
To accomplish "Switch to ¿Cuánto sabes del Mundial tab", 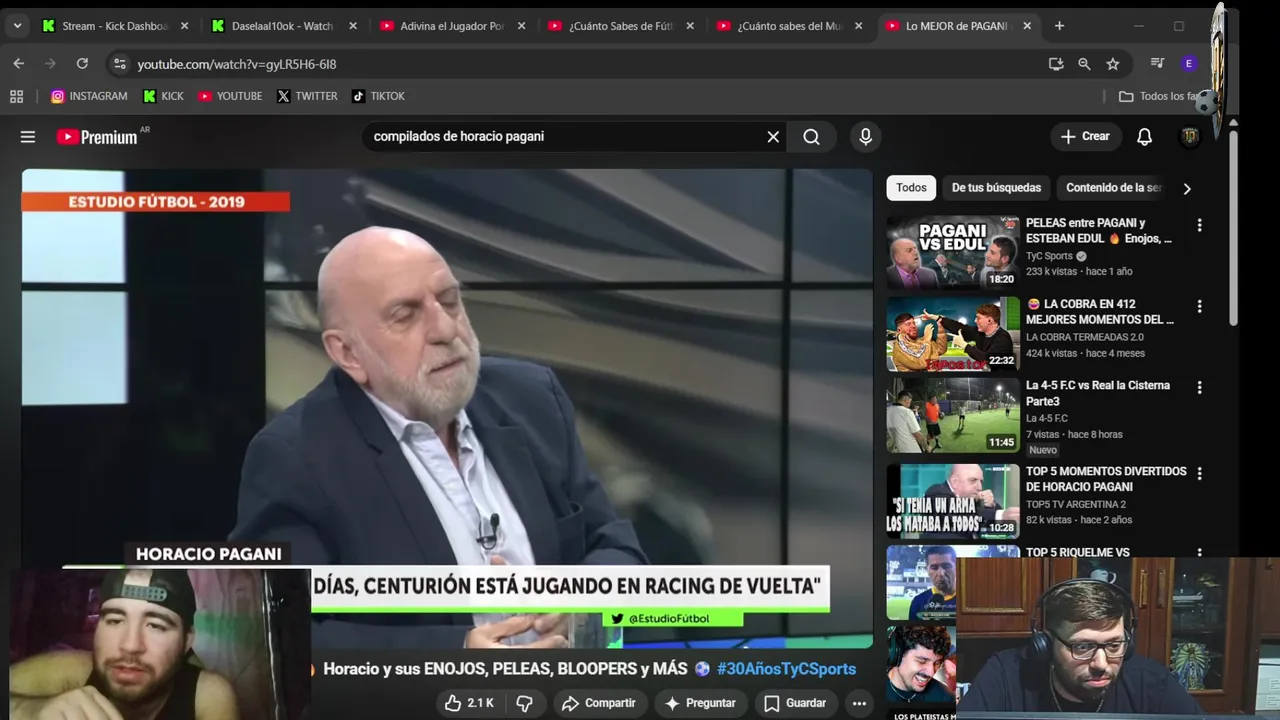I will (x=790, y=26).
